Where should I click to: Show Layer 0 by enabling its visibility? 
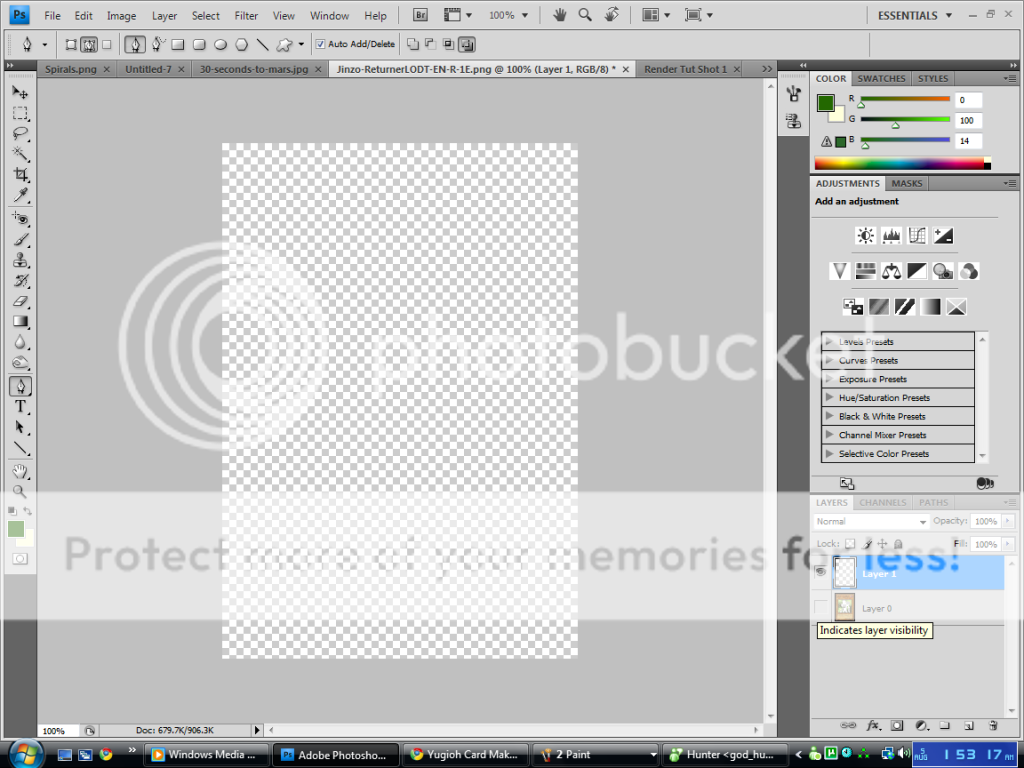coord(820,607)
